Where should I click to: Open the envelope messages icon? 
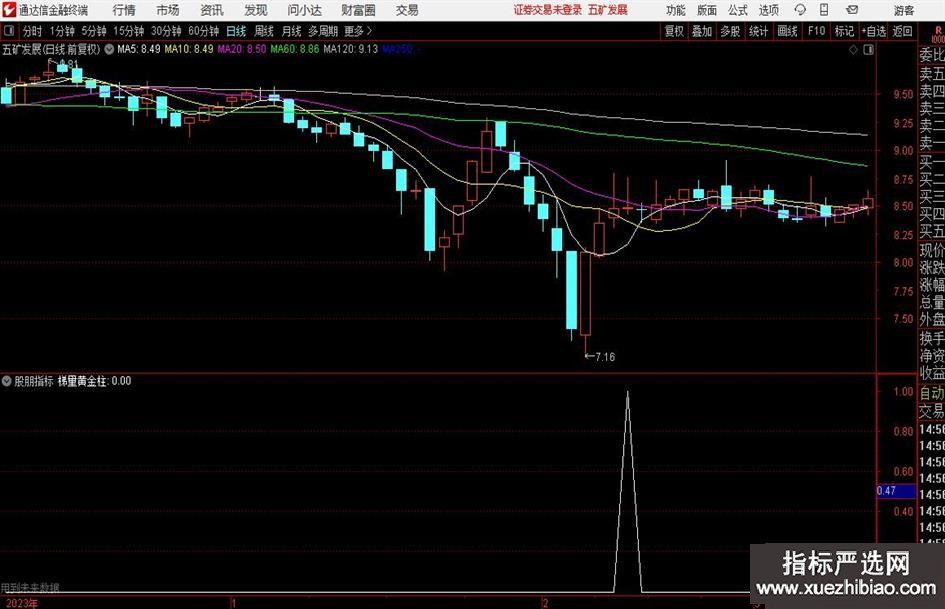click(x=852, y=10)
